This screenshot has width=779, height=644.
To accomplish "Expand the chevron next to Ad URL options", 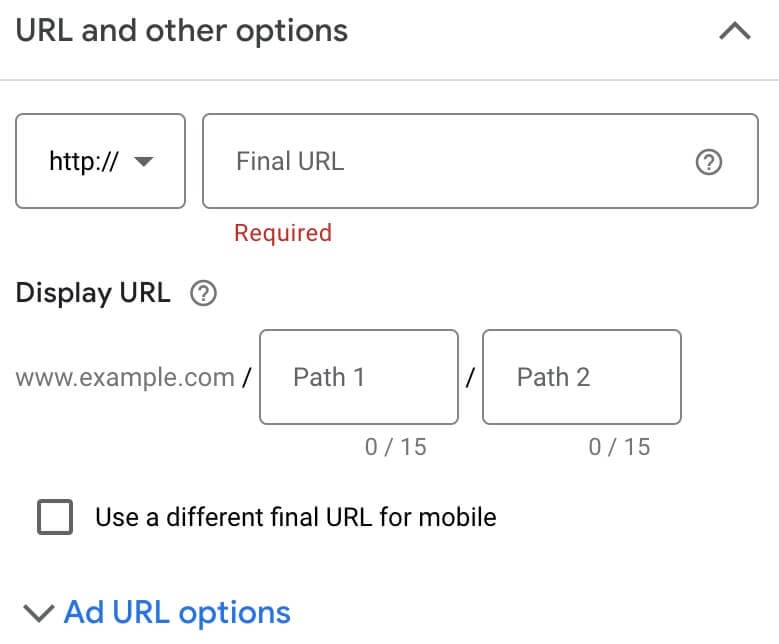I will pyautogui.click(x=38, y=612).
